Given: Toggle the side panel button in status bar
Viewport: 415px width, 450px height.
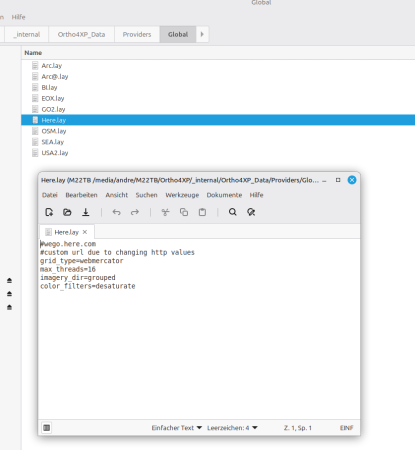Looking at the screenshot, I should click(x=47, y=428).
